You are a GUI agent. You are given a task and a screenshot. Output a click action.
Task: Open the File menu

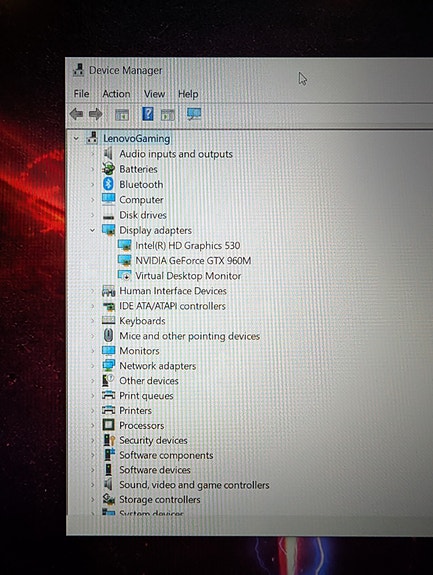point(81,94)
